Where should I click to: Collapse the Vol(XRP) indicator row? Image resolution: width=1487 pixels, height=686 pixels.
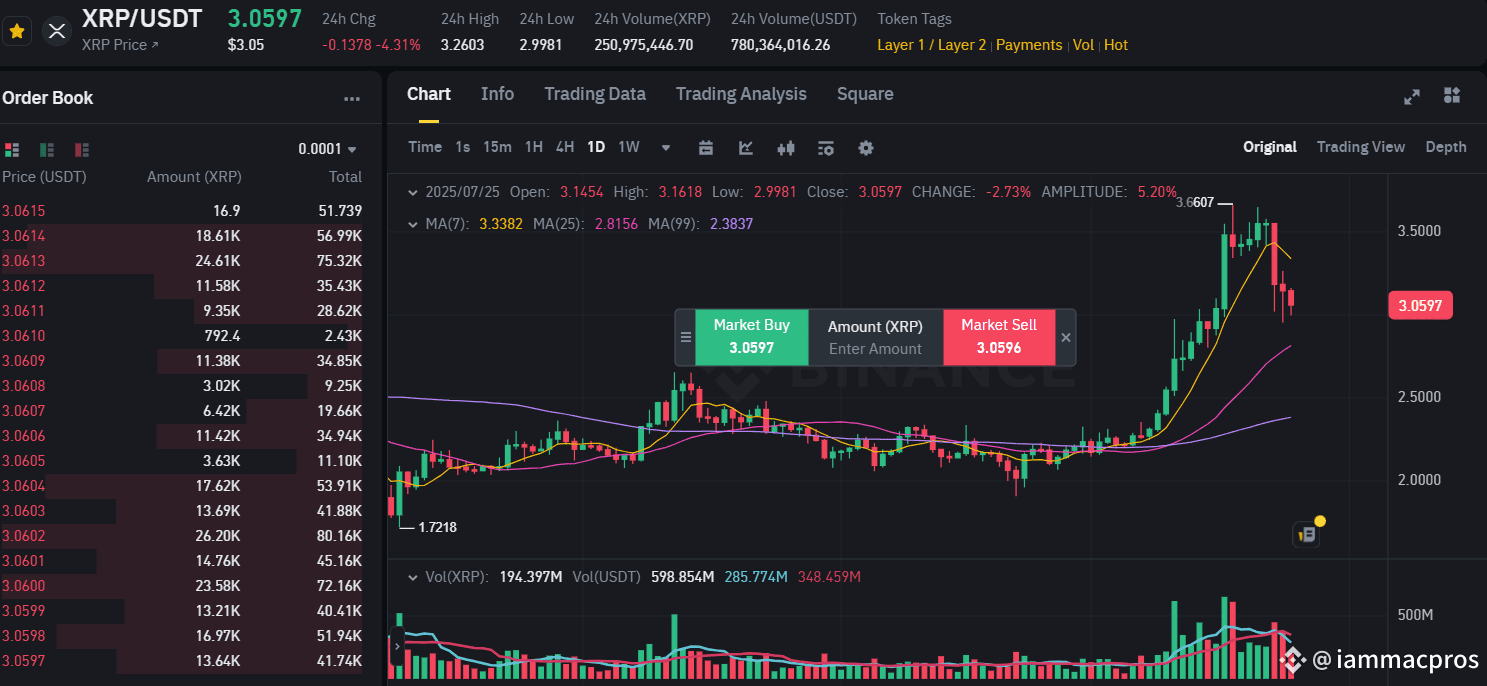412,577
